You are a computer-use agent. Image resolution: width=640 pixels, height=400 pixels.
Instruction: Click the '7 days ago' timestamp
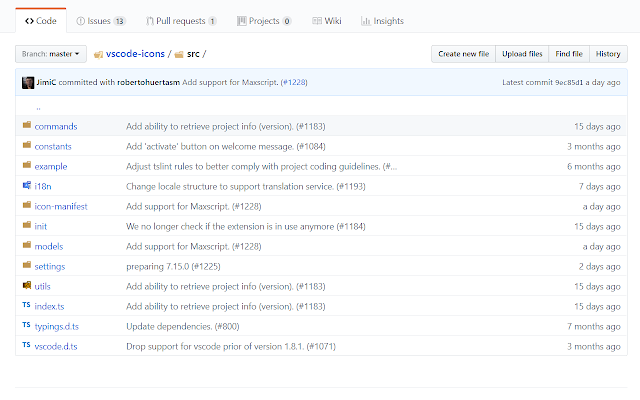pyautogui.click(x=600, y=187)
